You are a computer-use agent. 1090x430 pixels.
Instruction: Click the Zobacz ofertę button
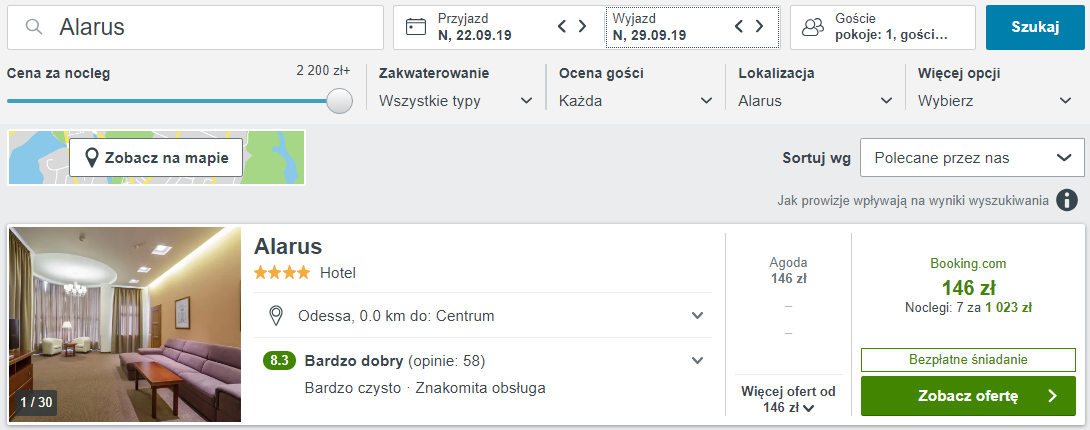pos(968,396)
